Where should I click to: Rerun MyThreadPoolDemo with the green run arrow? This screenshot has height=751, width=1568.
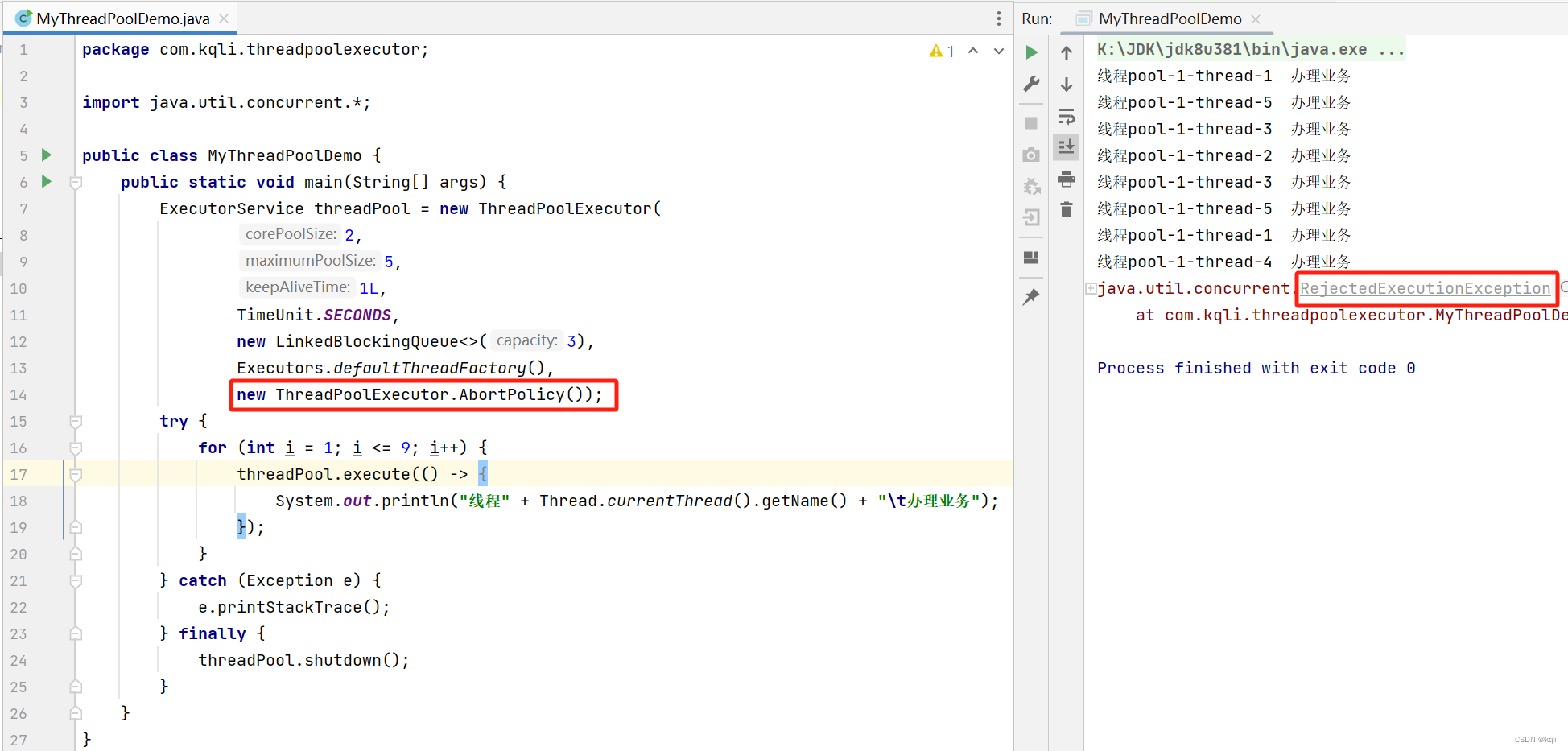pyautogui.click(x=1031, y=53)
